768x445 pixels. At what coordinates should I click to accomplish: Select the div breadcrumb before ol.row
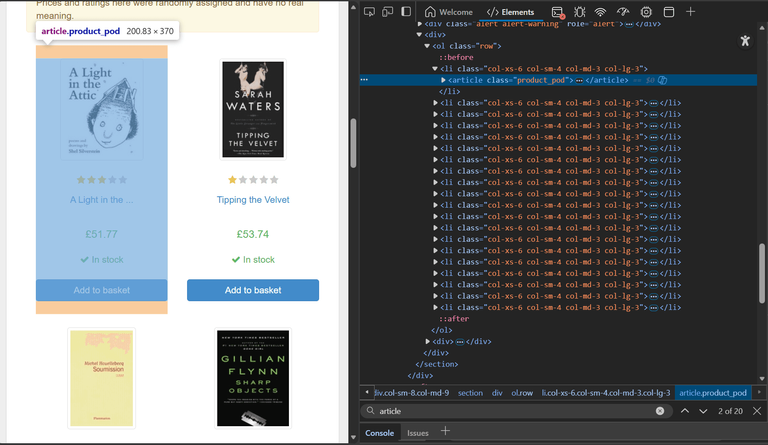497,393
